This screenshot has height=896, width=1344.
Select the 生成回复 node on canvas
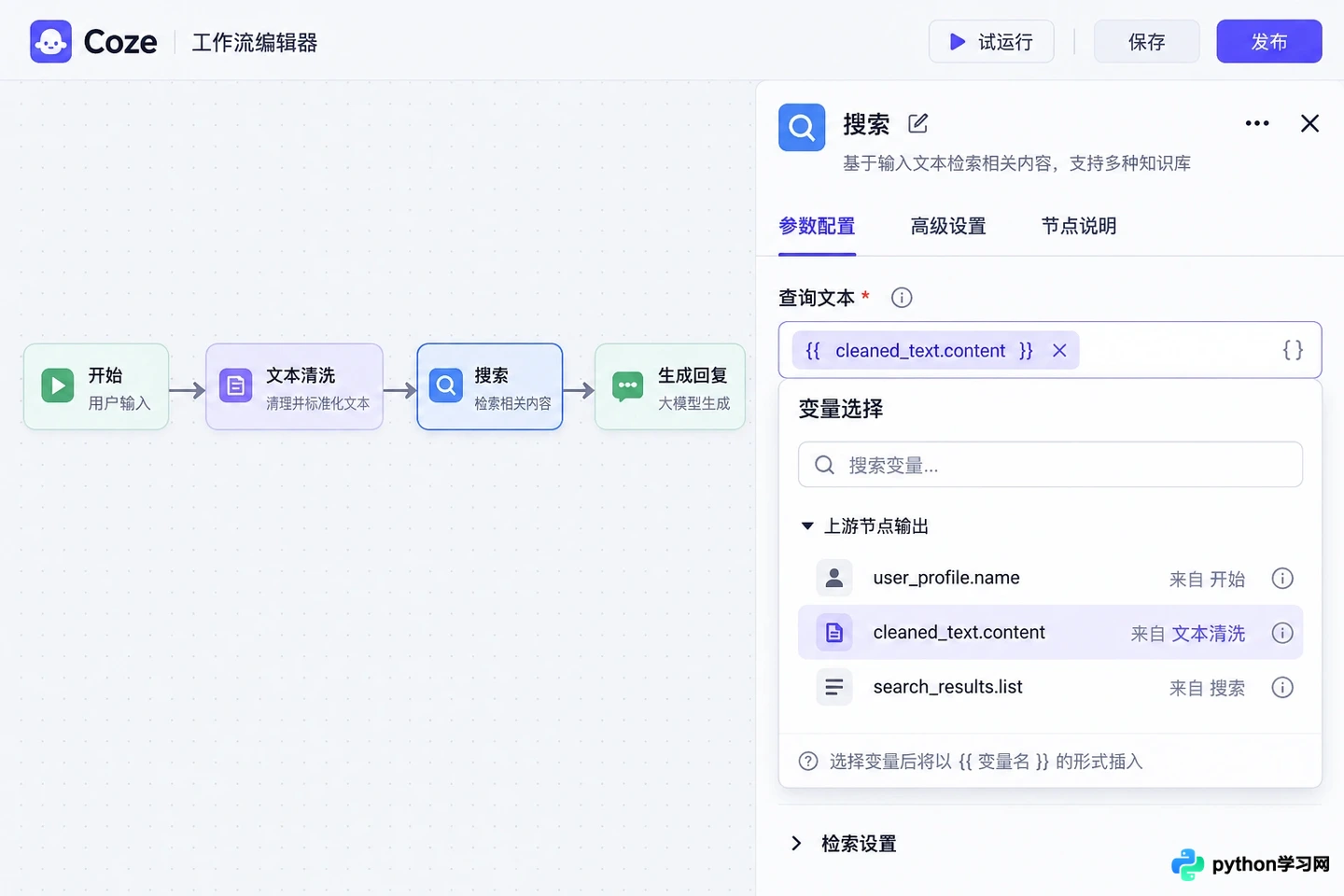(x=670, y=386)
